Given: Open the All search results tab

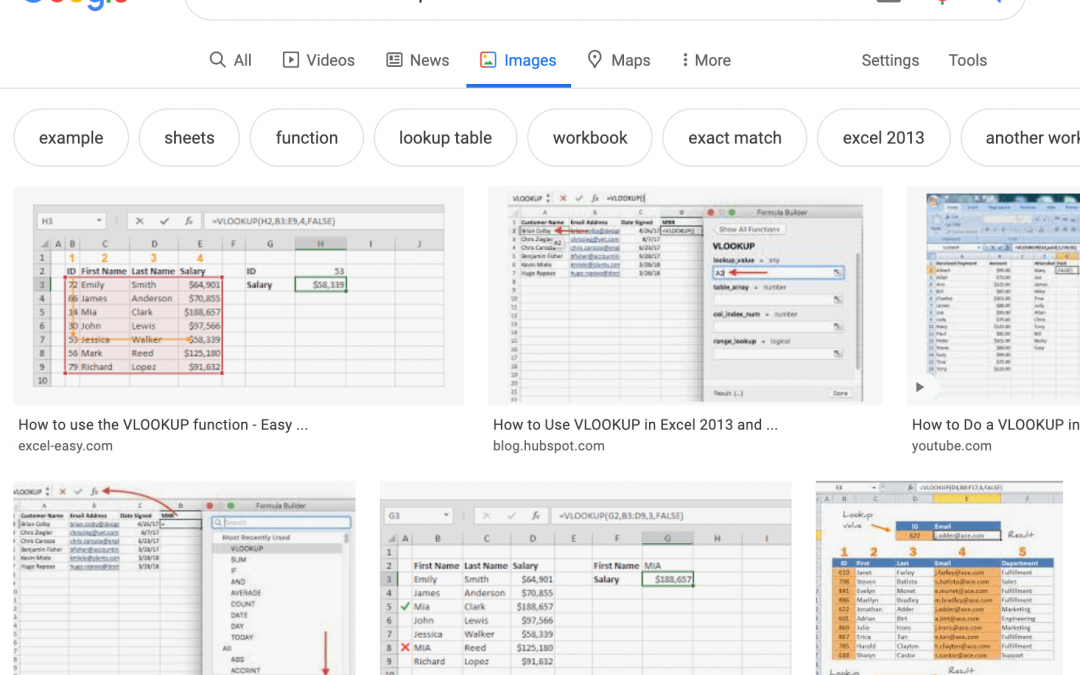Looking at the screenshot, I should click(x=230, y=61).
